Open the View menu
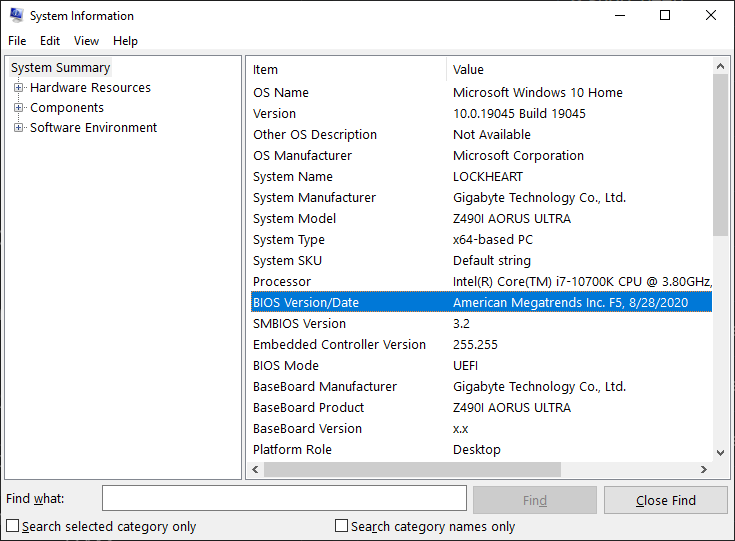735x541 pixels. pos(86,41)
